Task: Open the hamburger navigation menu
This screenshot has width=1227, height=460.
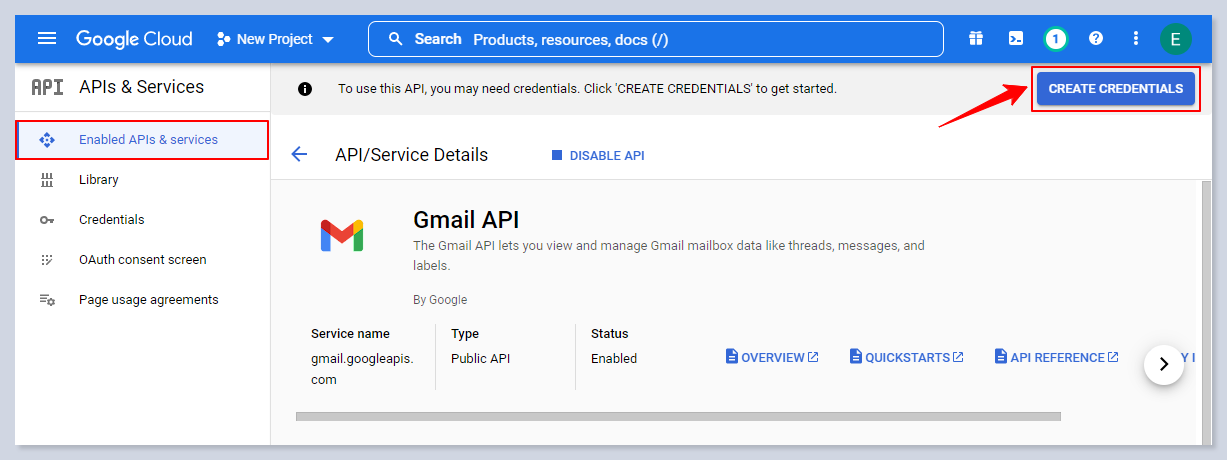Action: (x=47, y=39)
